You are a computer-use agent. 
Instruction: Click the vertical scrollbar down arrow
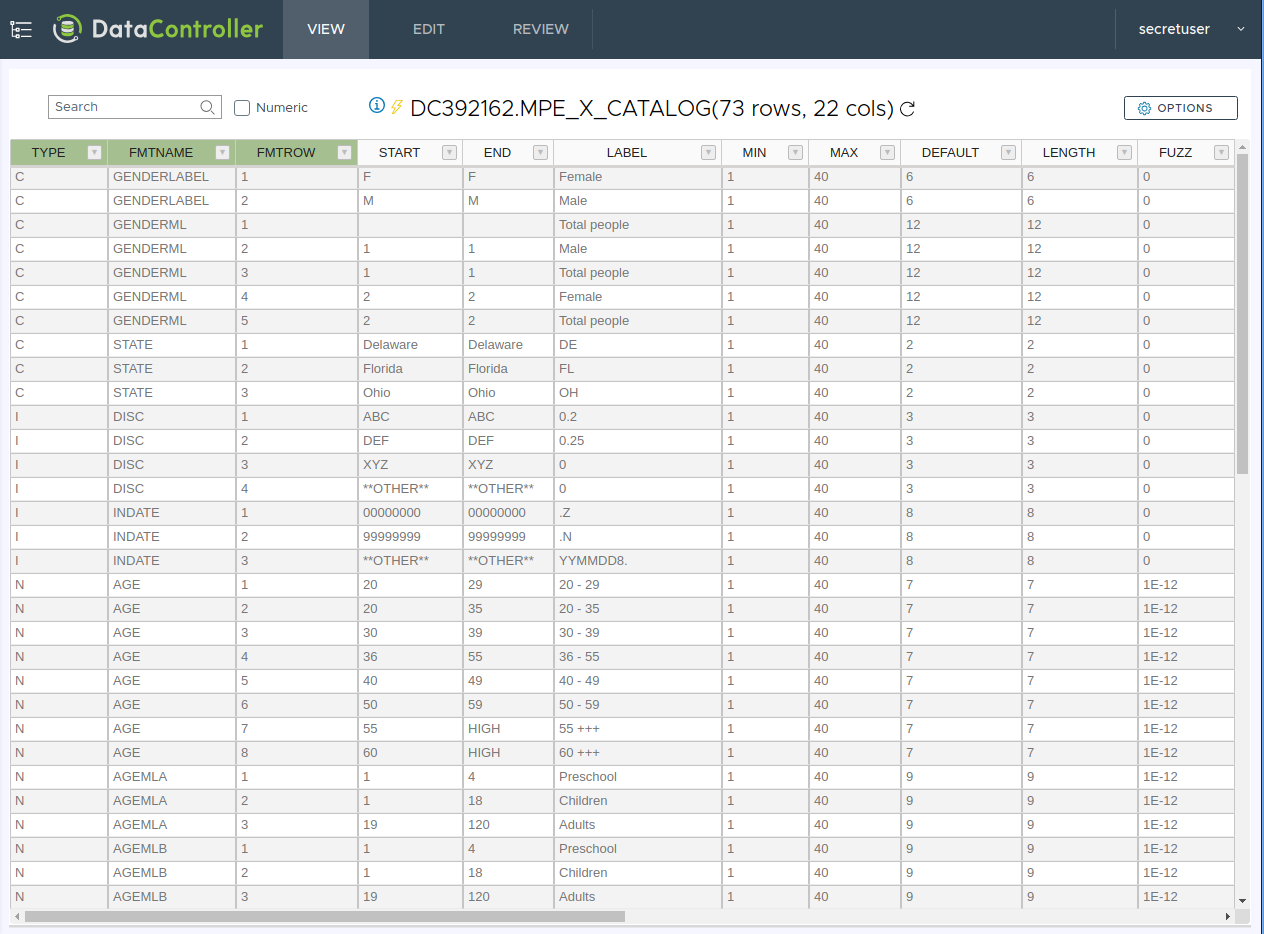point(1242,900)
